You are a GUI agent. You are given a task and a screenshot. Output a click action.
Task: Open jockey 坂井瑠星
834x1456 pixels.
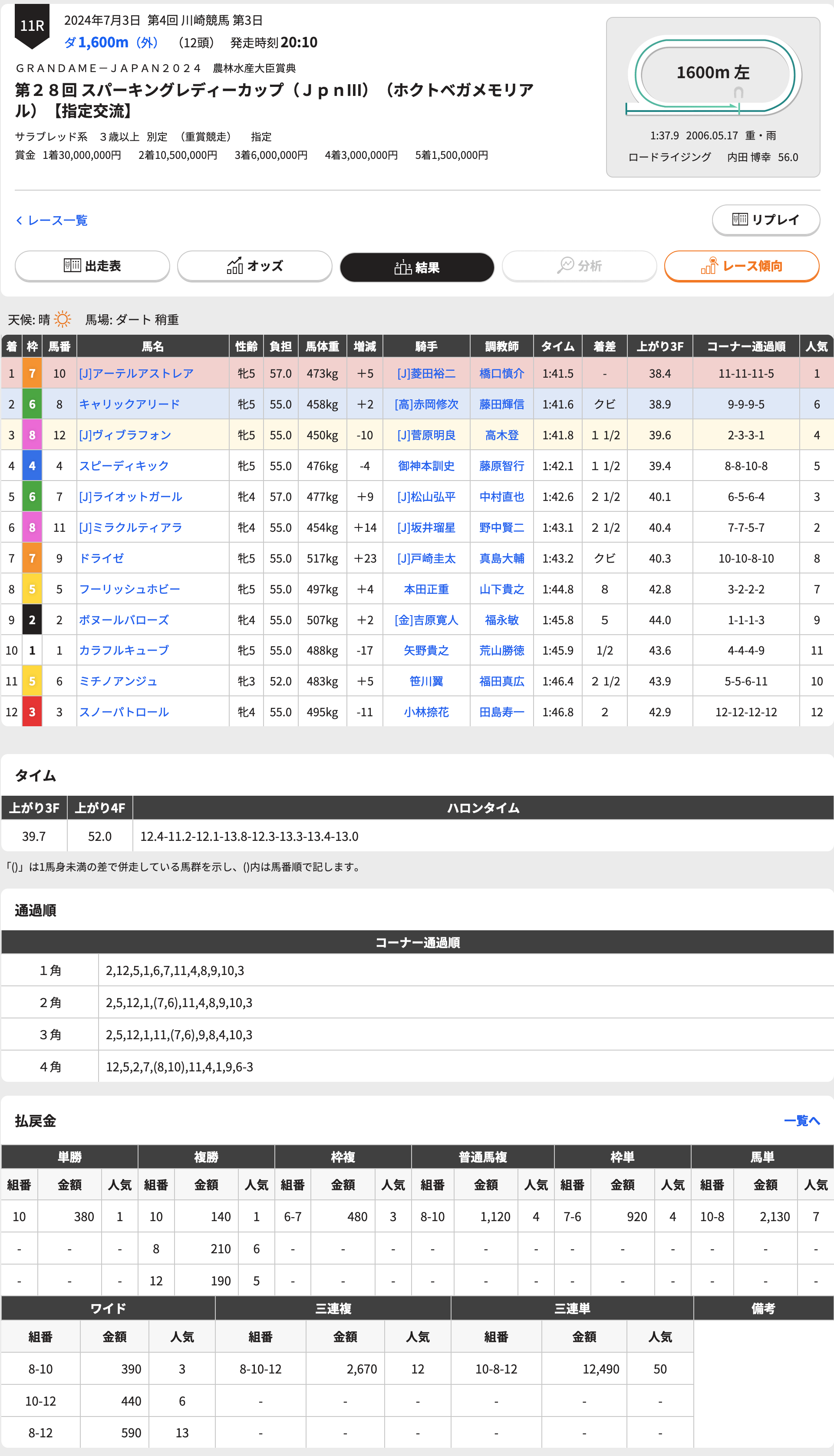(x=426, y=527)
